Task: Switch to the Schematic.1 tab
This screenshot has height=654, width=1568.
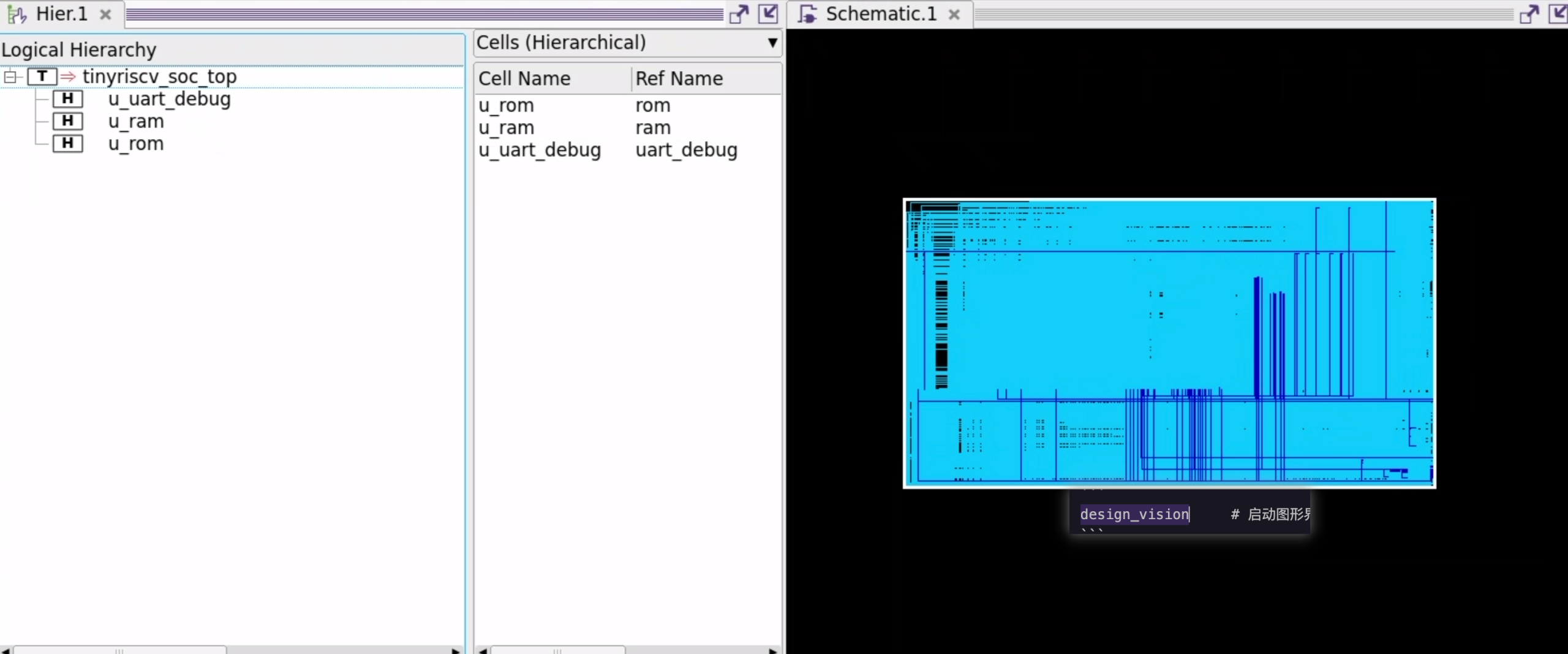Action: point(880,14)
